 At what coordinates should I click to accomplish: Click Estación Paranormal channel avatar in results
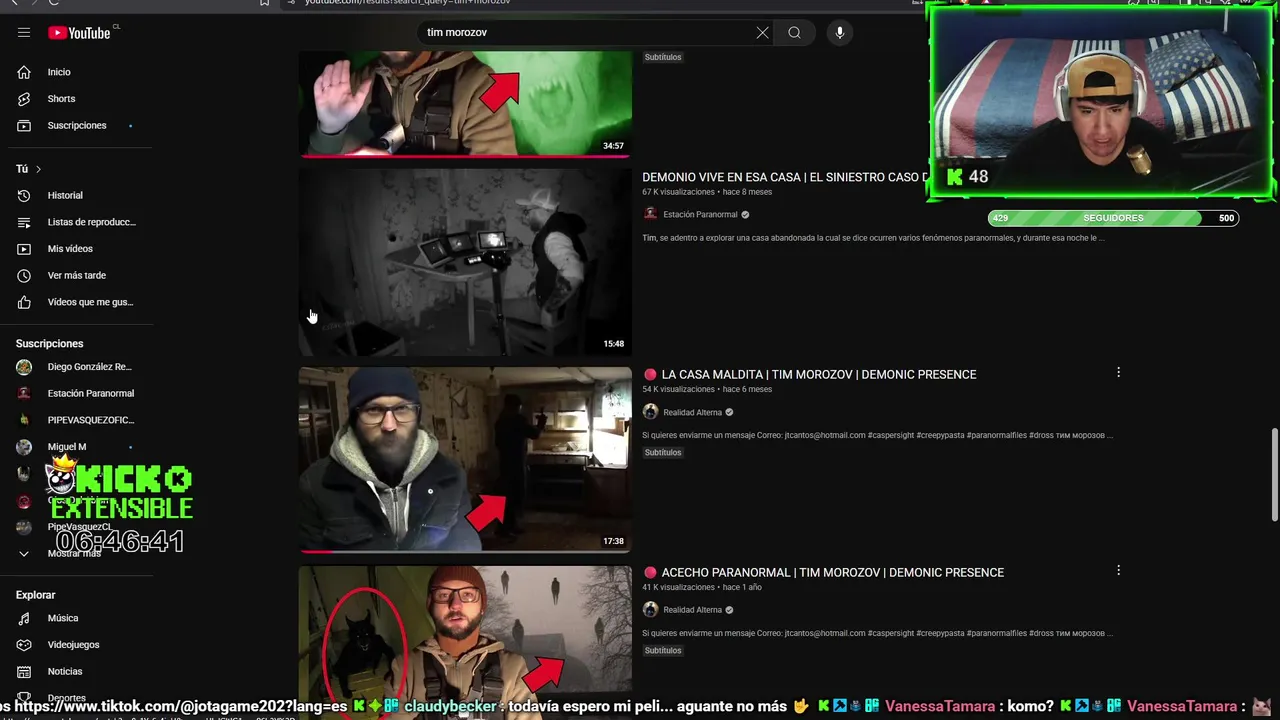click(650, 214)
